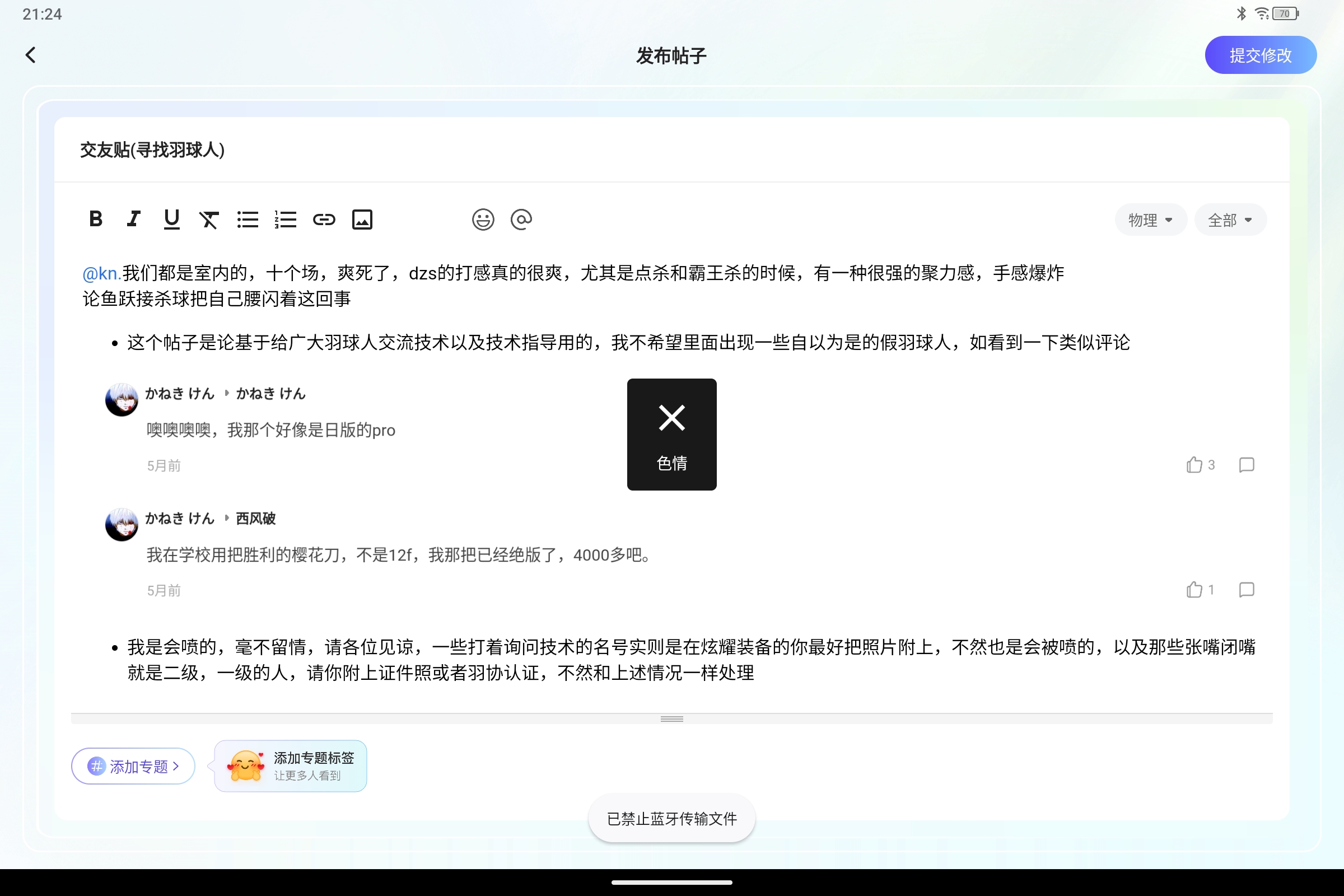Reply to 西风破's comment via speech bubble
The height and width of the screenshot is (896, 1344).
1247,590
